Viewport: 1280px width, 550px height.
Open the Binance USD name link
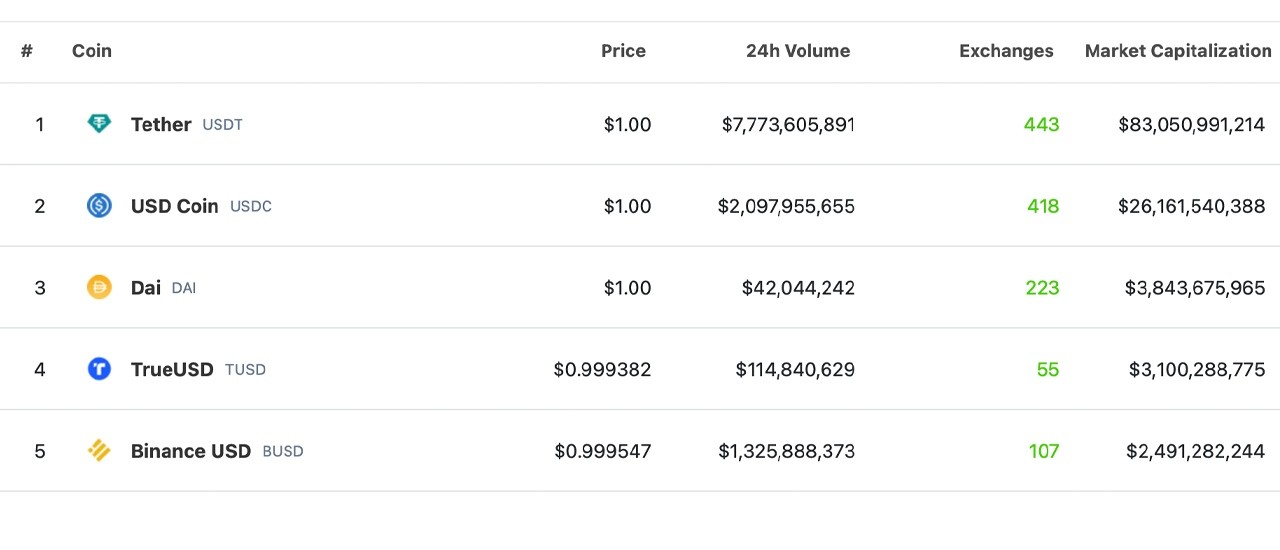pos(191,451)
